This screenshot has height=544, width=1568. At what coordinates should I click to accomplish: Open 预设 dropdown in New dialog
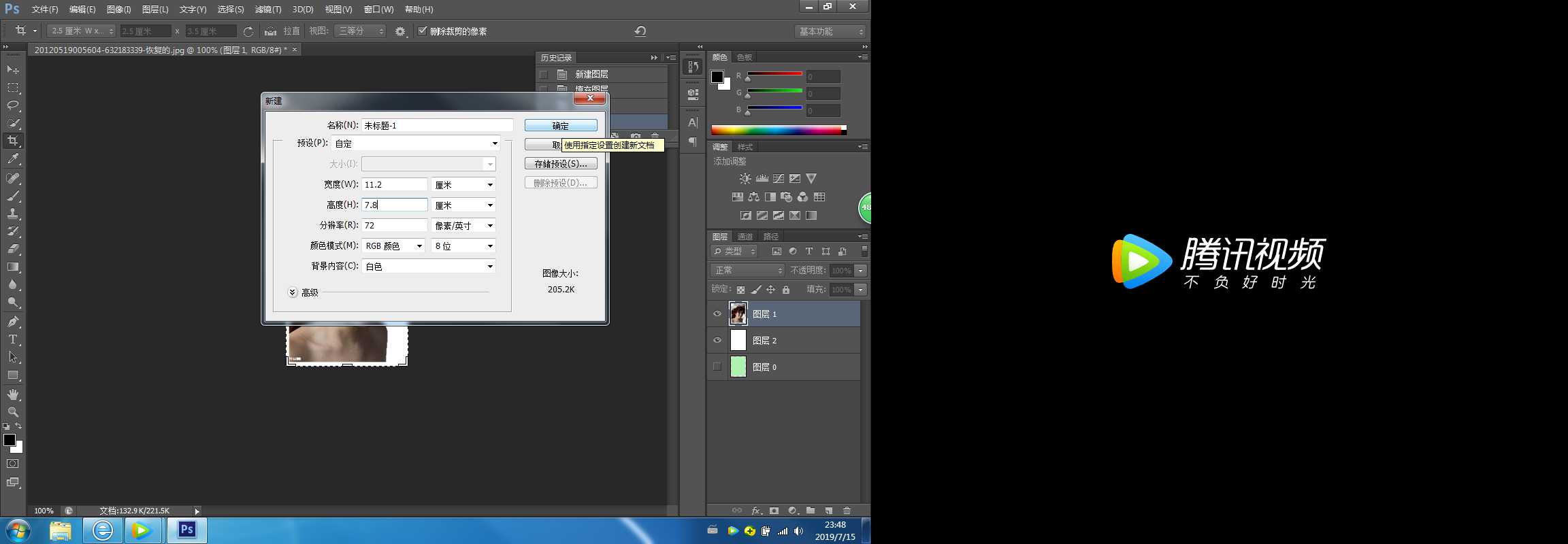[416, 143]
